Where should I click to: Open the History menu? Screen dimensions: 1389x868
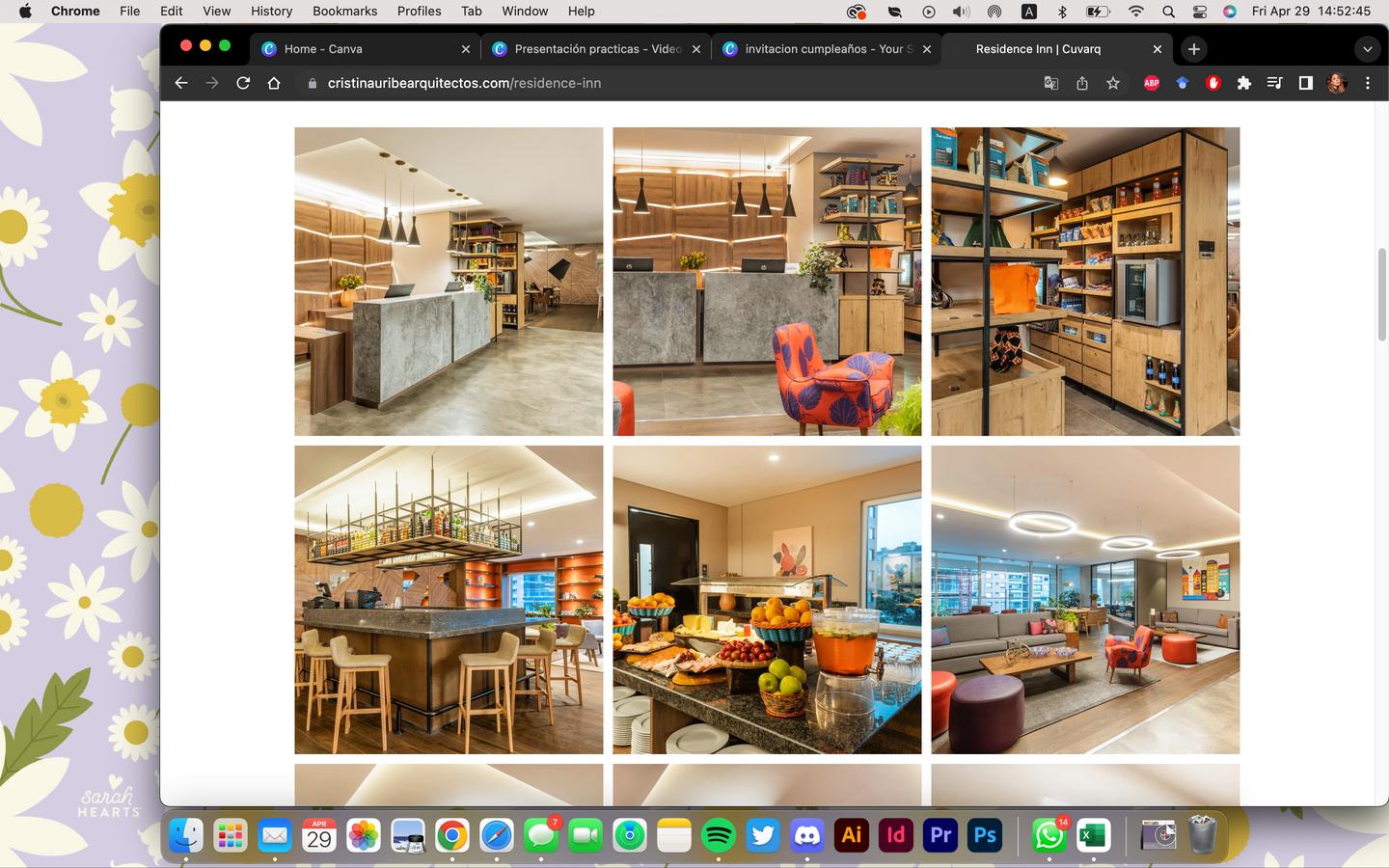pyautogui.click(x=271, y=12)
